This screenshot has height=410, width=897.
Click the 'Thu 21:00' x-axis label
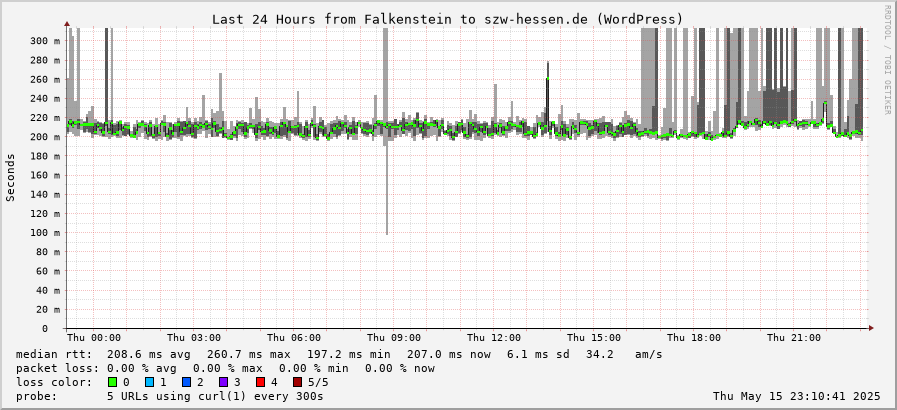794,338
